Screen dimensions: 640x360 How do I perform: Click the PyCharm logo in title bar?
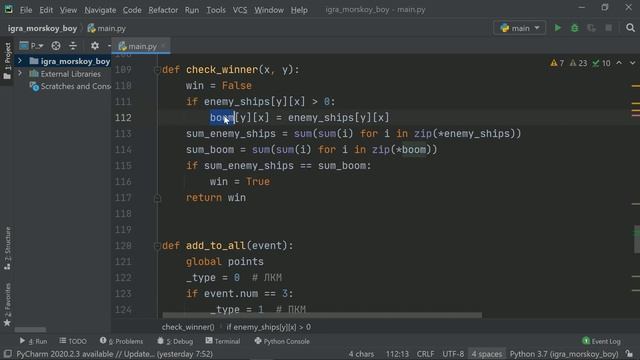(x=9, y=9)
